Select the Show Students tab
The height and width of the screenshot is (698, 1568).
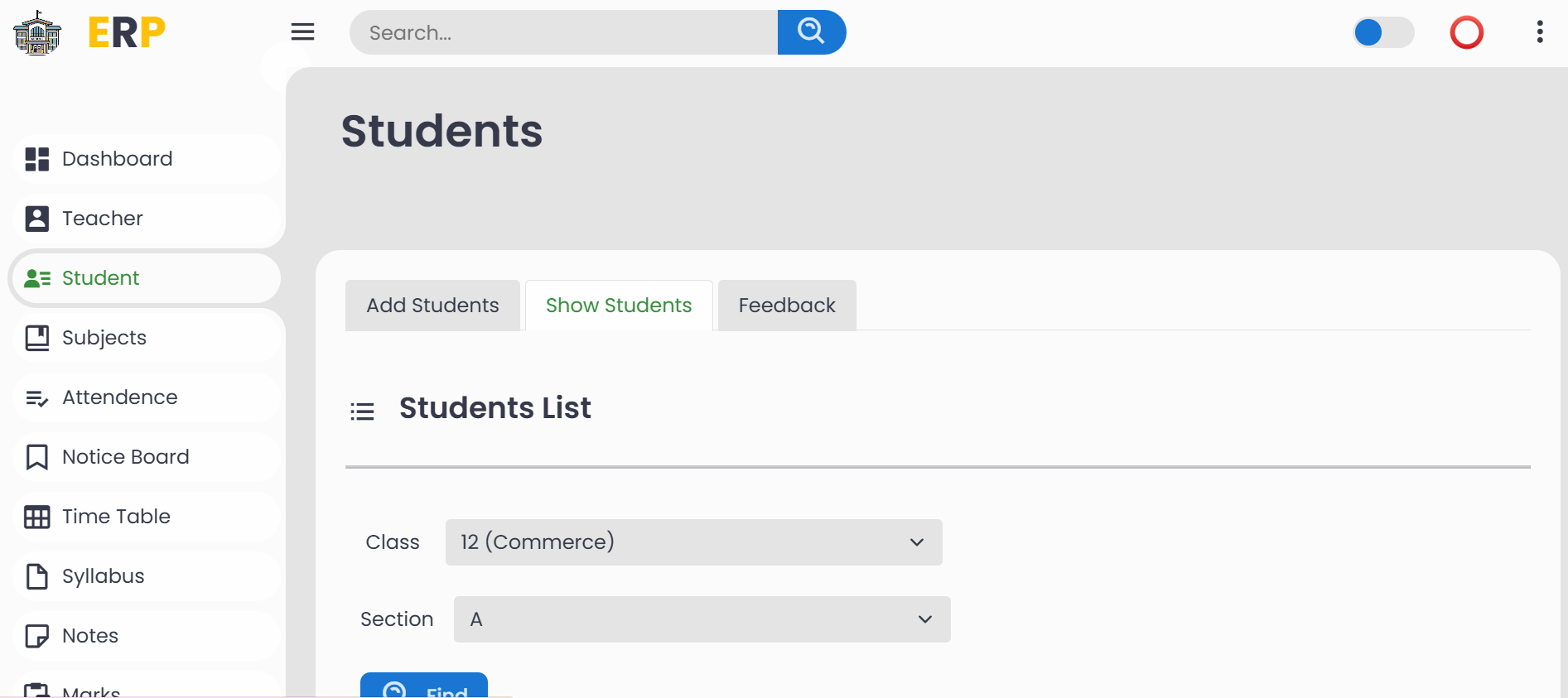pyautogui.click(x=619, y=306)
